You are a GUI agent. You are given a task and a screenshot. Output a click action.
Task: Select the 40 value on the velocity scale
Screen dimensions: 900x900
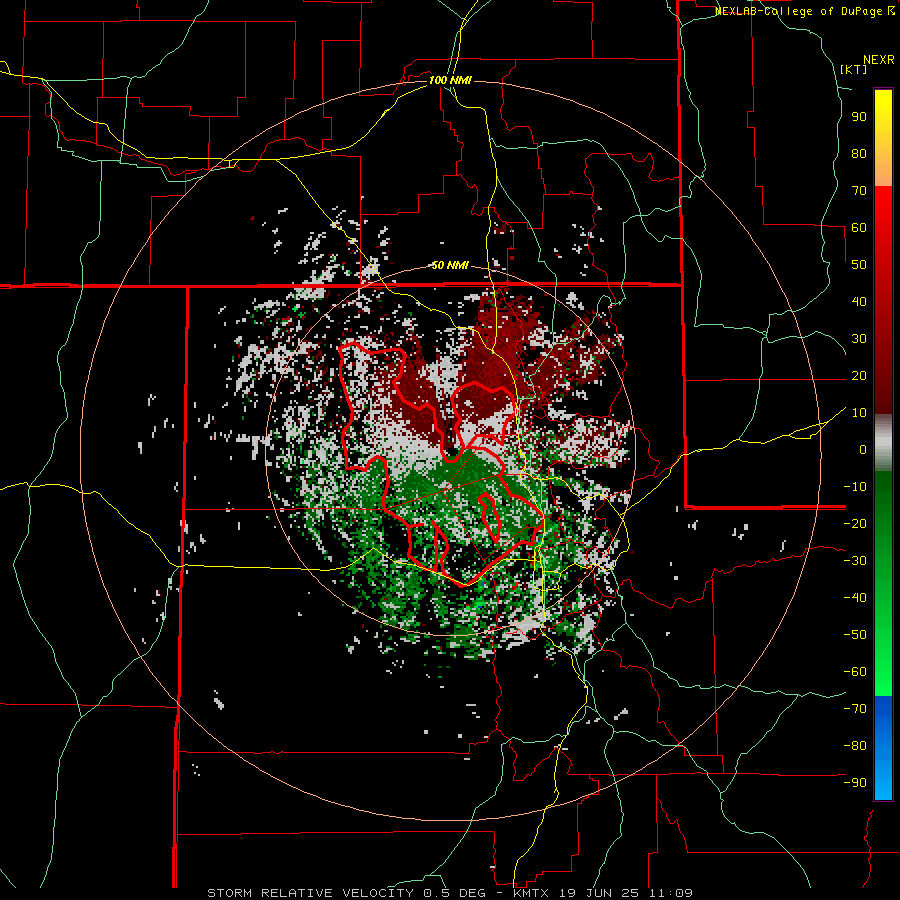click(859, 301)
